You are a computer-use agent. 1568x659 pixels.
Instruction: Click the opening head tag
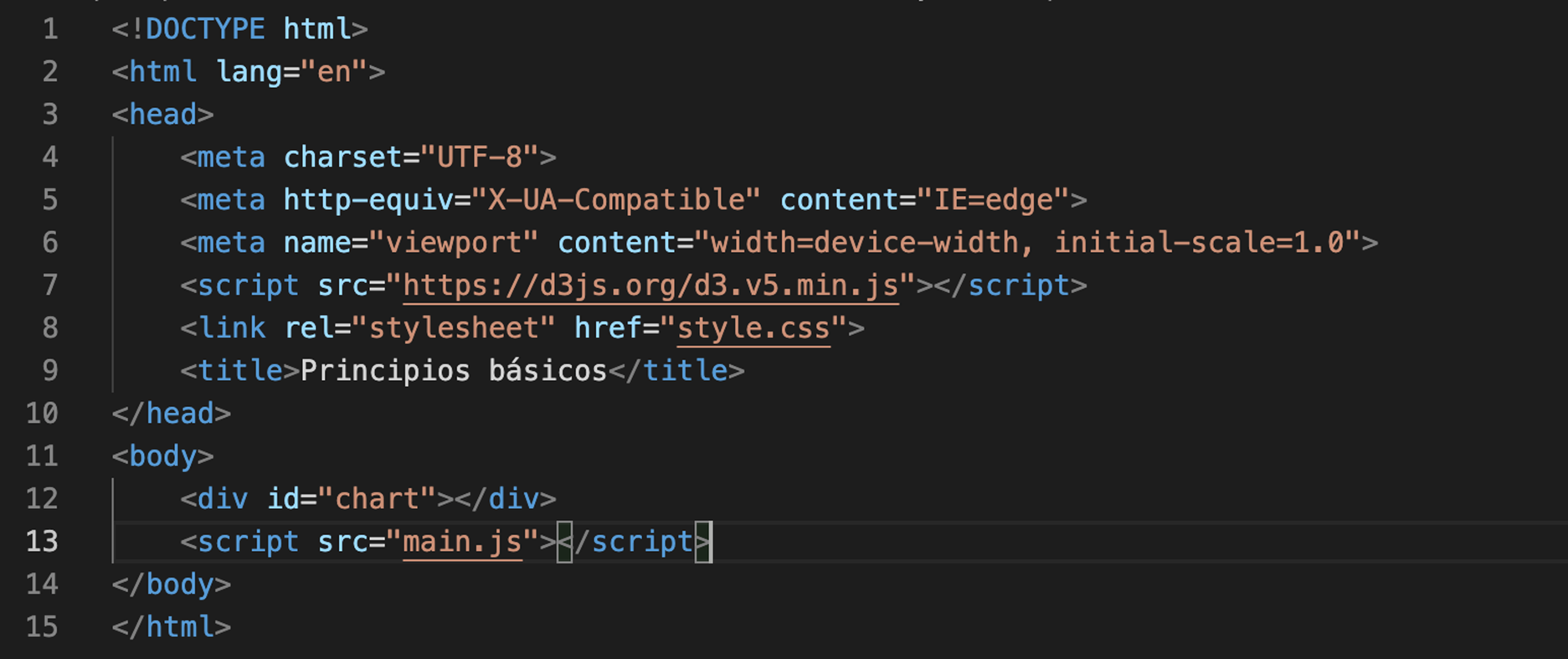(x=162, y=115)
